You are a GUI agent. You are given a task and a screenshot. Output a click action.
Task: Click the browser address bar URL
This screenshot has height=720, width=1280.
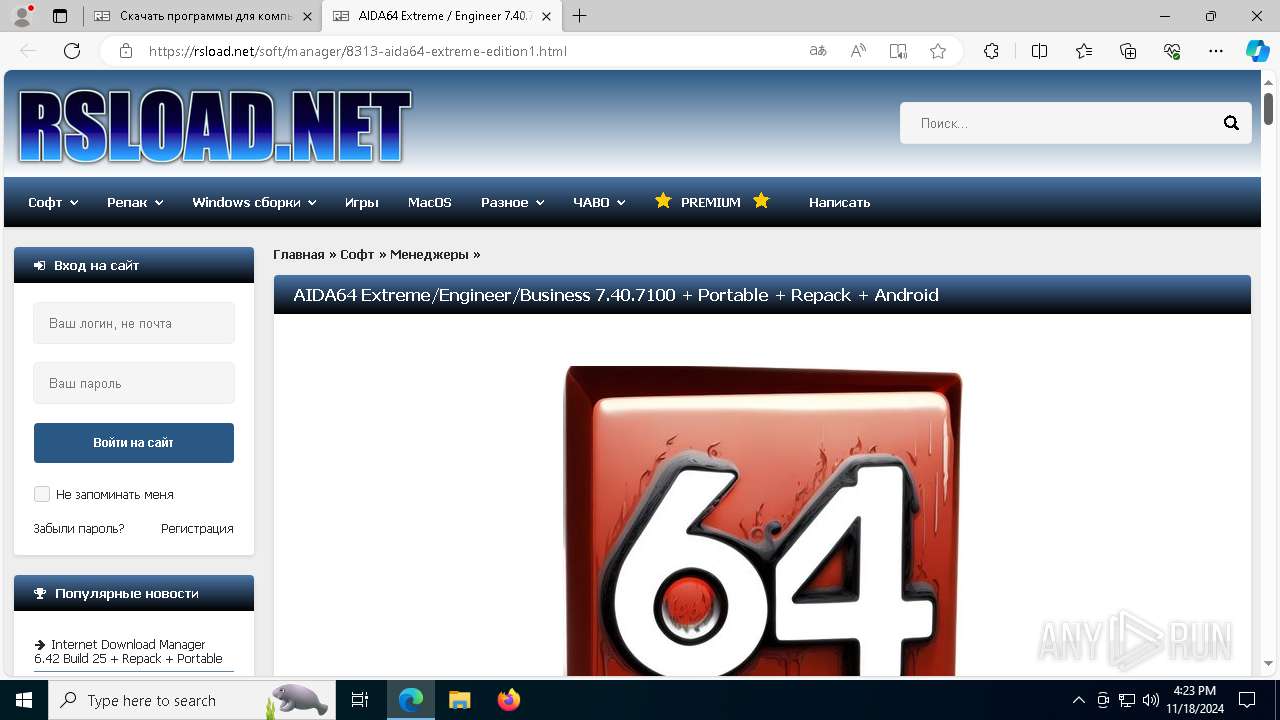point(358,51)
